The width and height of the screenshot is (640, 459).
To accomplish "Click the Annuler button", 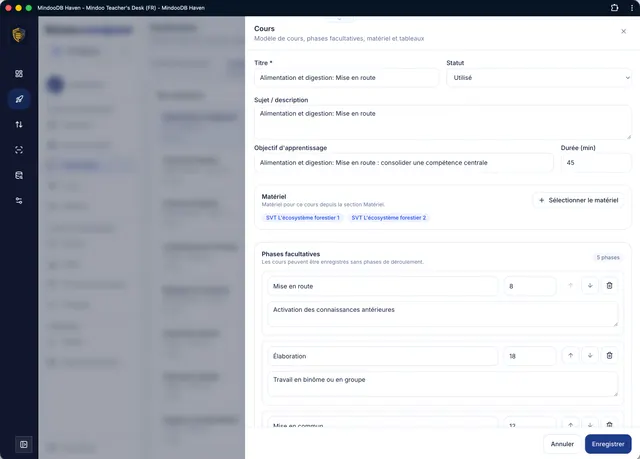I will point(562,444).
